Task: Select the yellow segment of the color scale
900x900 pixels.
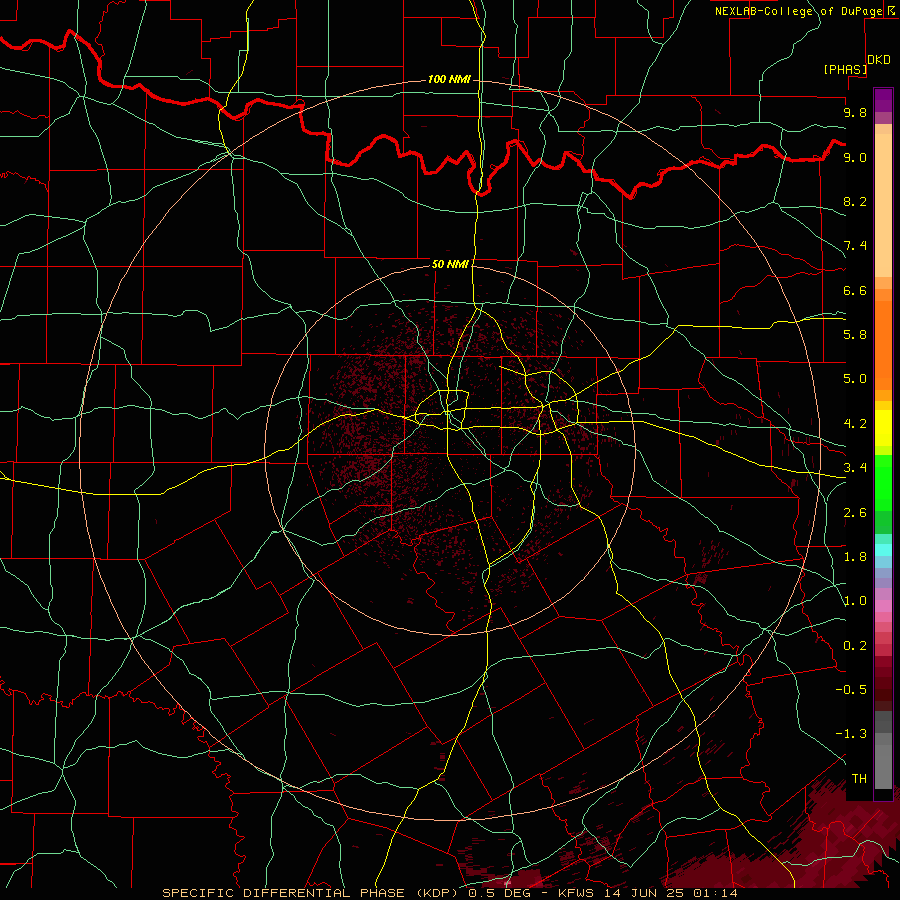Action: coord(883,428)
